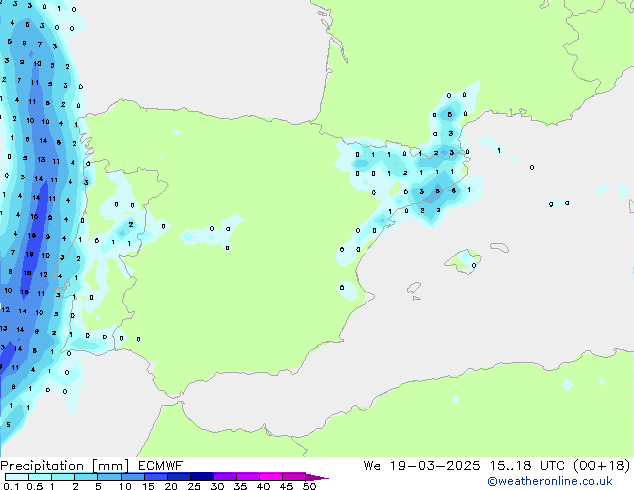634x490 pixels.
Task: Pick the 40–45 mm bright magenta swatch
Action: (271, 477)
